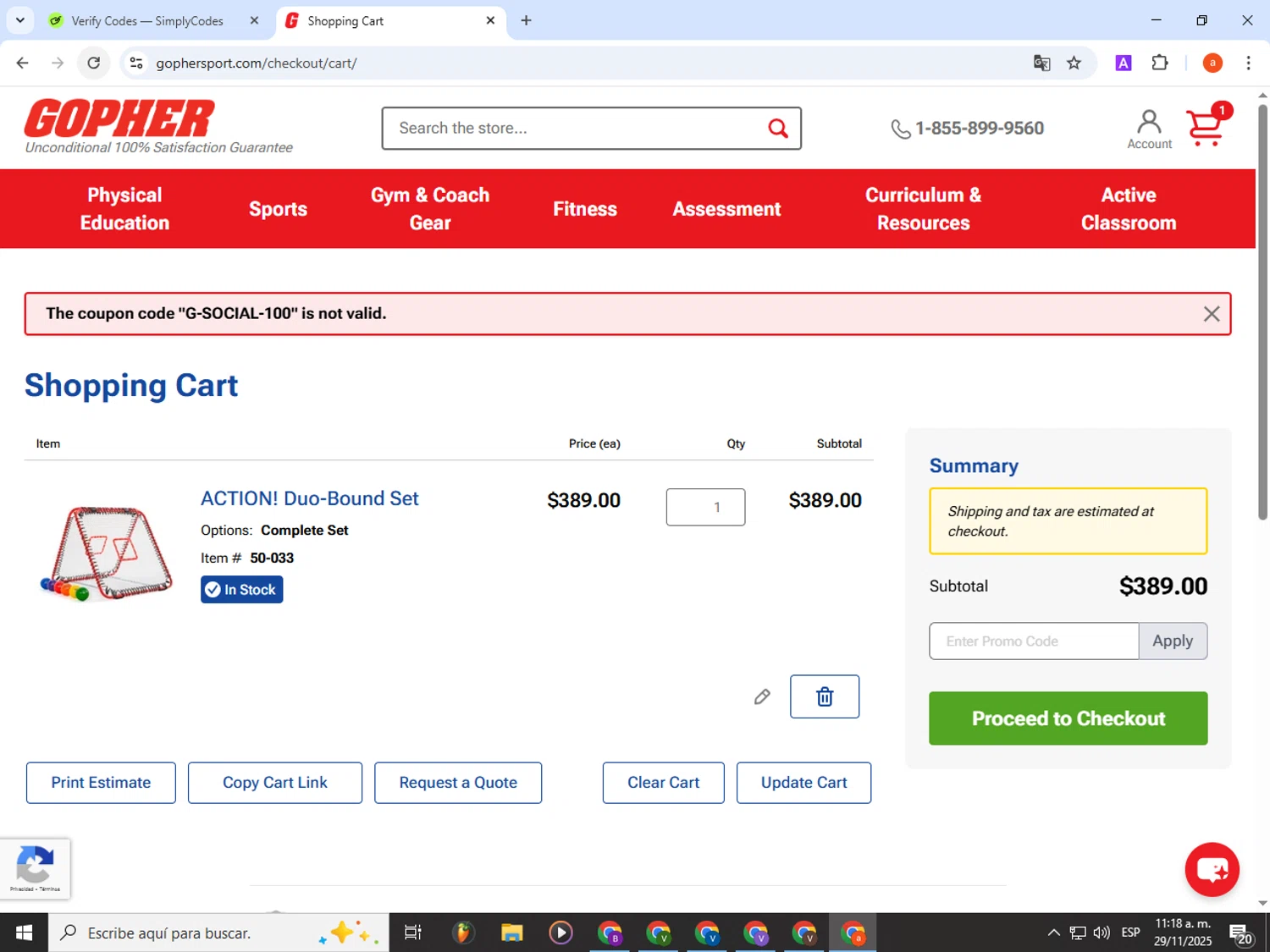The image size is (1270, 952).
Task: Open the network icon in system tray
Action: point(1077,933)
